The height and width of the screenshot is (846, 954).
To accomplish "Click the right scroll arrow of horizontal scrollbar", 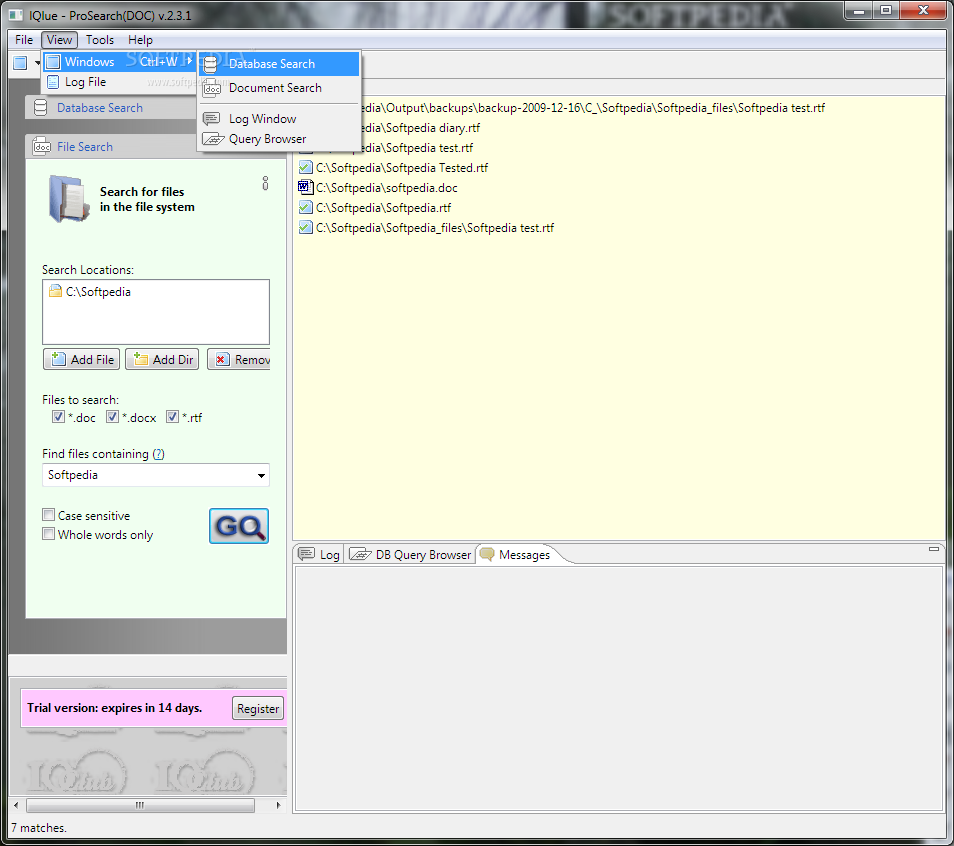I will pyautogui.click(x=278, y=805).
